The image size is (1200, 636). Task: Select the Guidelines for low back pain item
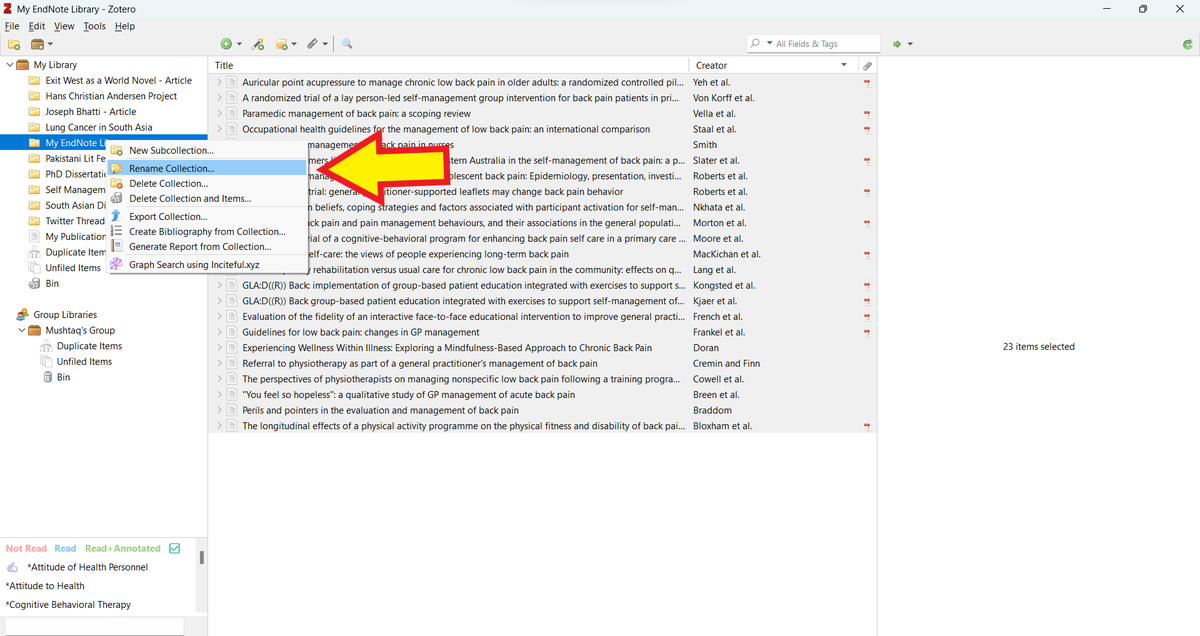(543, 332)
